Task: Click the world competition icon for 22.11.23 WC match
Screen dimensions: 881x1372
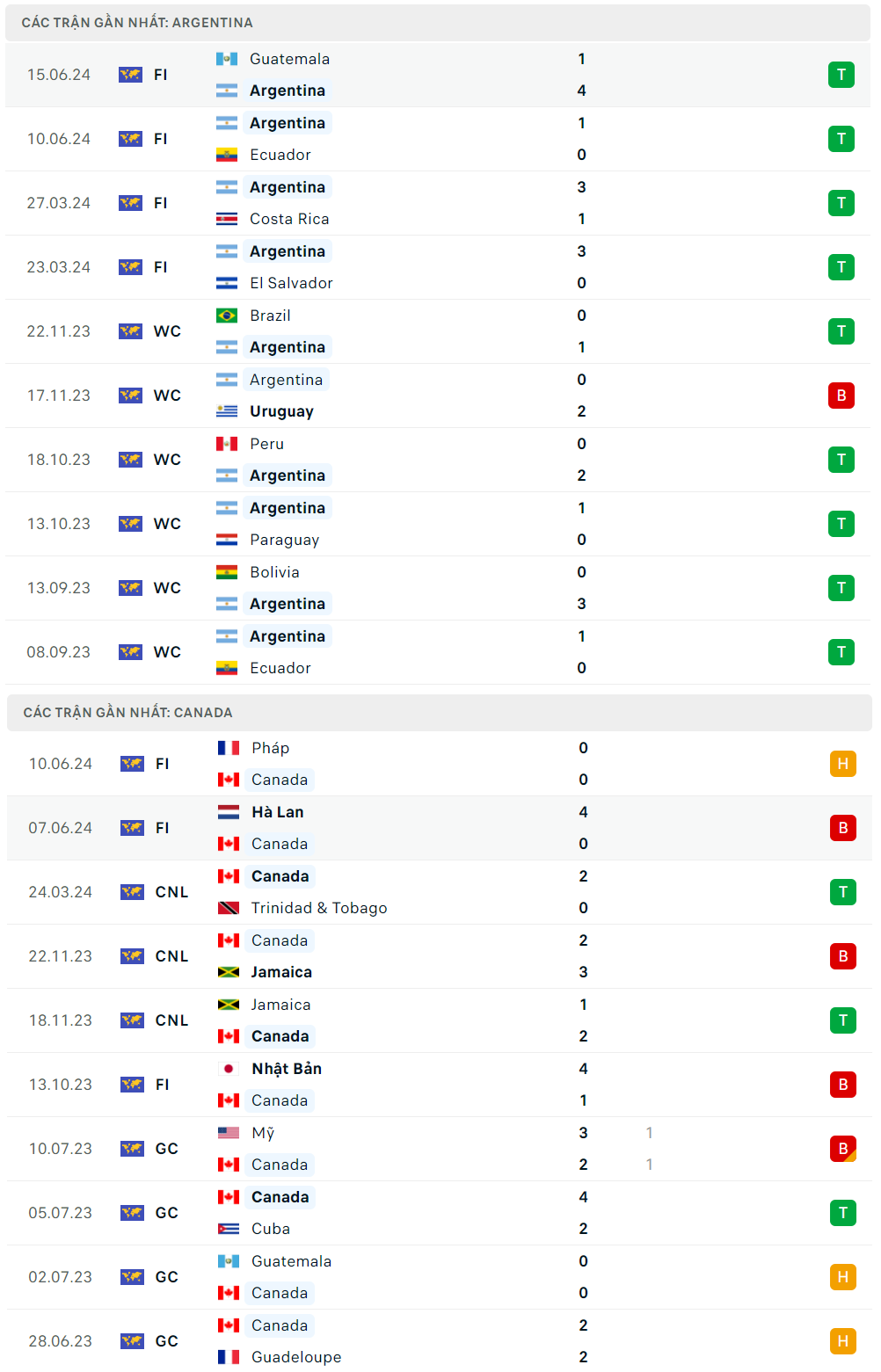Action: coord(130,331)
